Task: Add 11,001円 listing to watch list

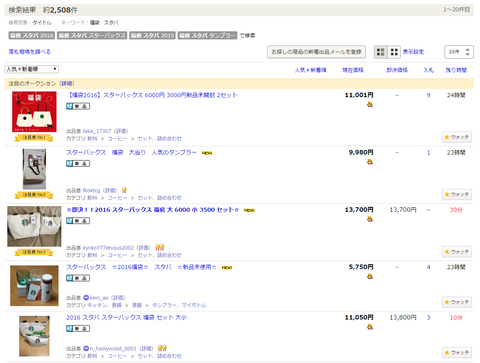Action: point(457,137)
